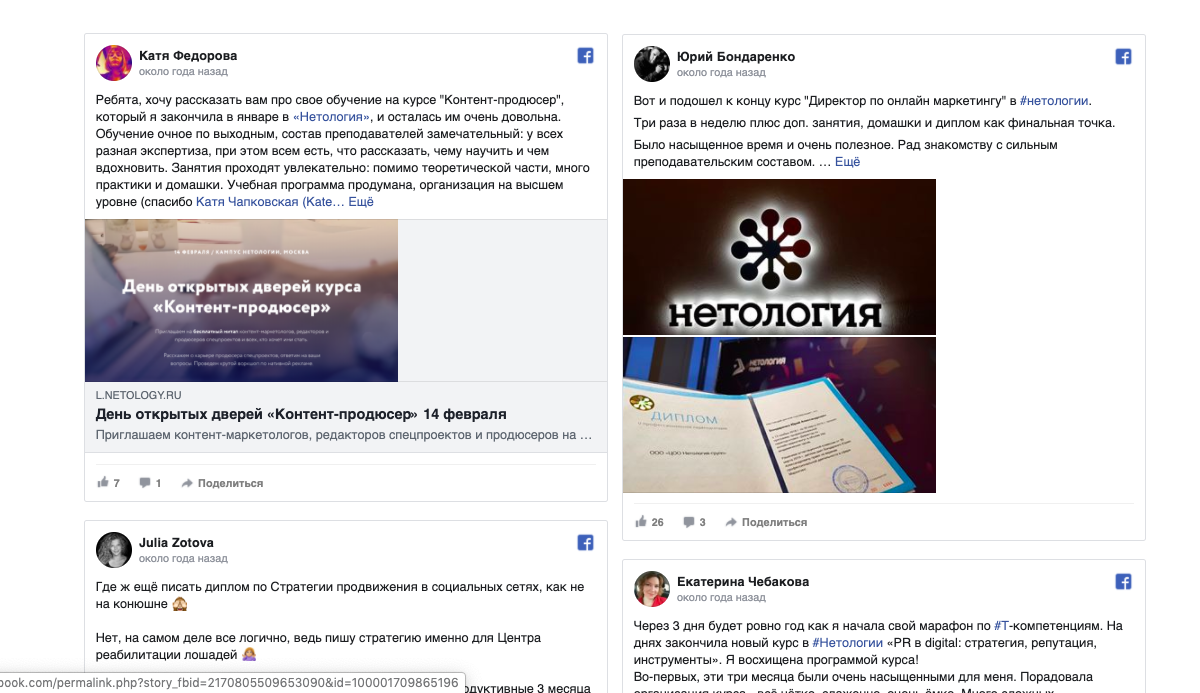
Task: Like Катя Федорова's post with 7 likes
Action: [x=108, y=483]
